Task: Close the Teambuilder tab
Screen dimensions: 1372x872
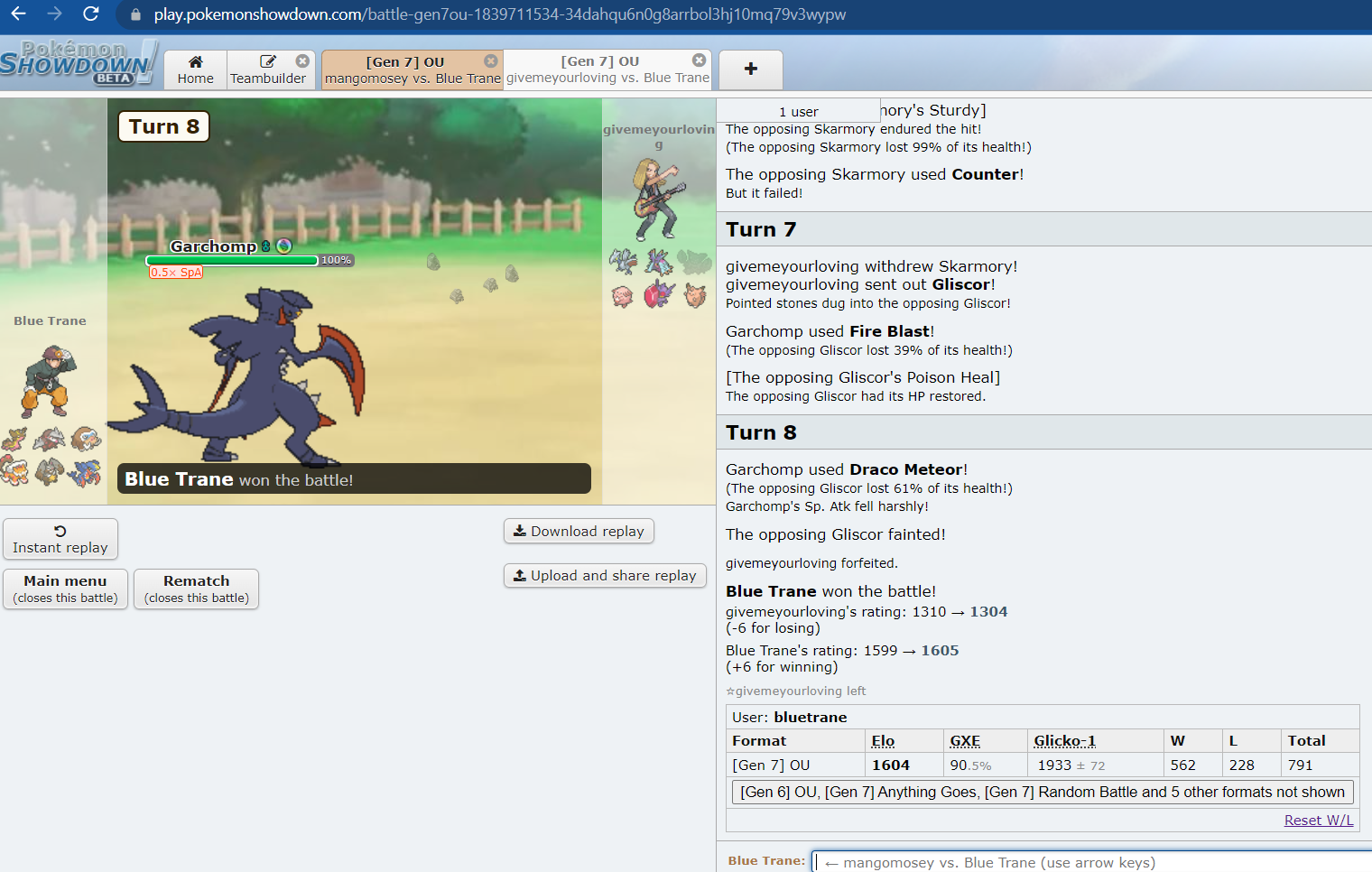Action: (x=302, y=61)
